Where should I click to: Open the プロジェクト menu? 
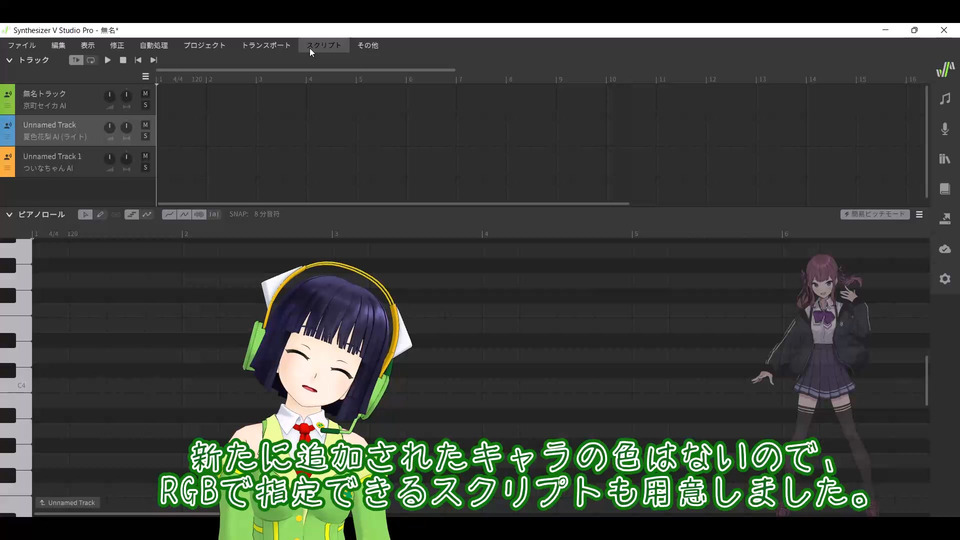(x=204, y=45)
